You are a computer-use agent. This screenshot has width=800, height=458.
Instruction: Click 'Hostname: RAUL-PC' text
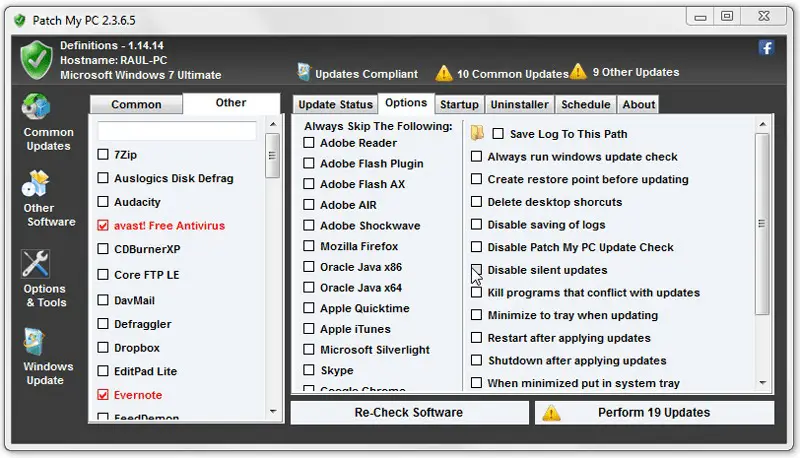113,60
